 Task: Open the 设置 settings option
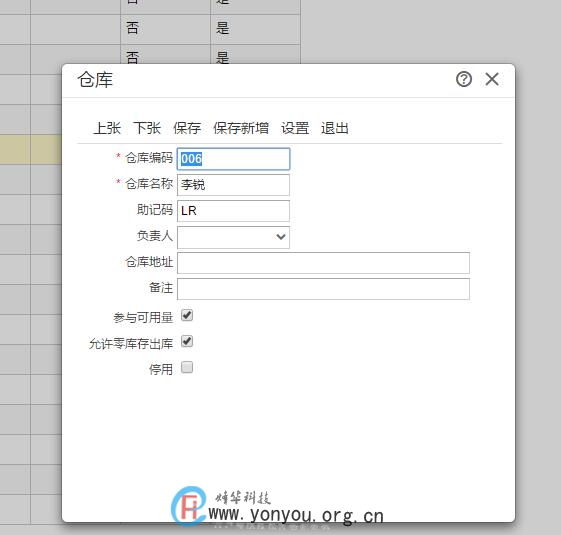[295, 128]
